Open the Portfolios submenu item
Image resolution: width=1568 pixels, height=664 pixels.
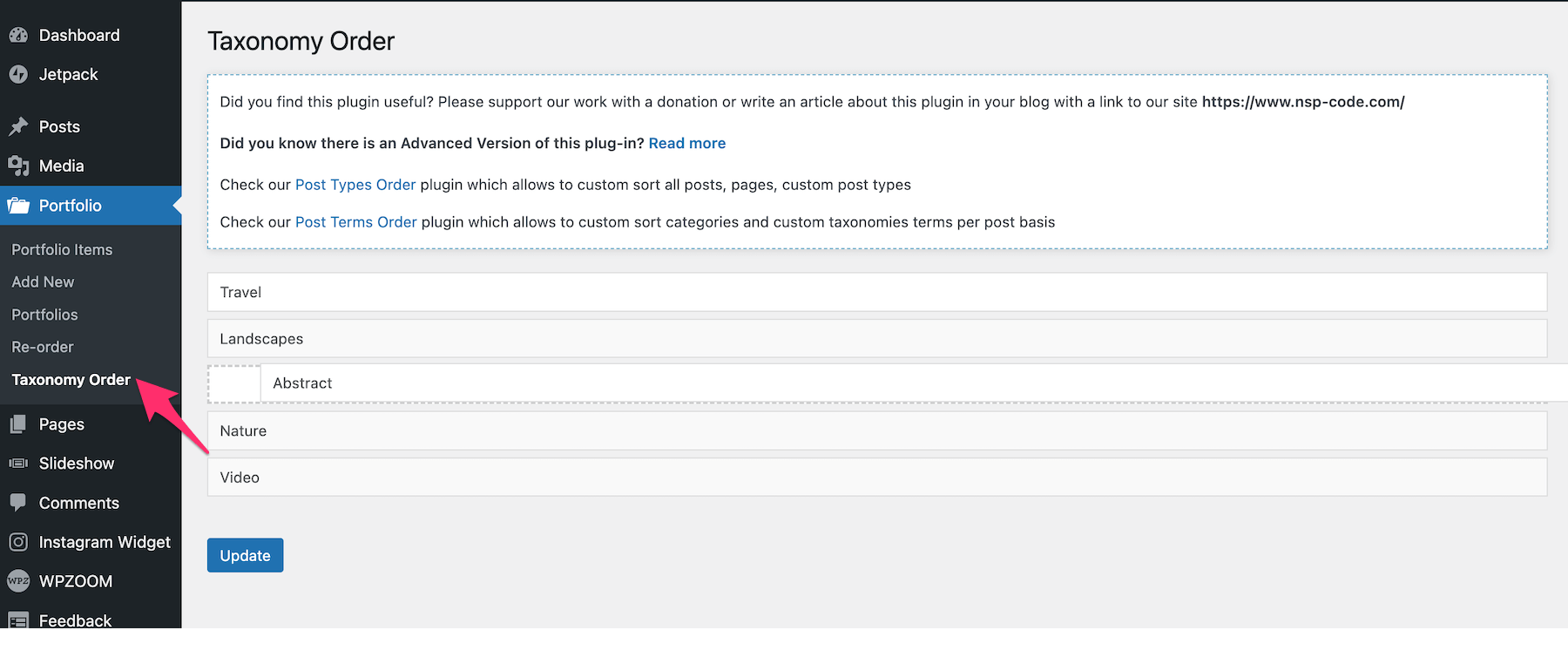[44, 315]
